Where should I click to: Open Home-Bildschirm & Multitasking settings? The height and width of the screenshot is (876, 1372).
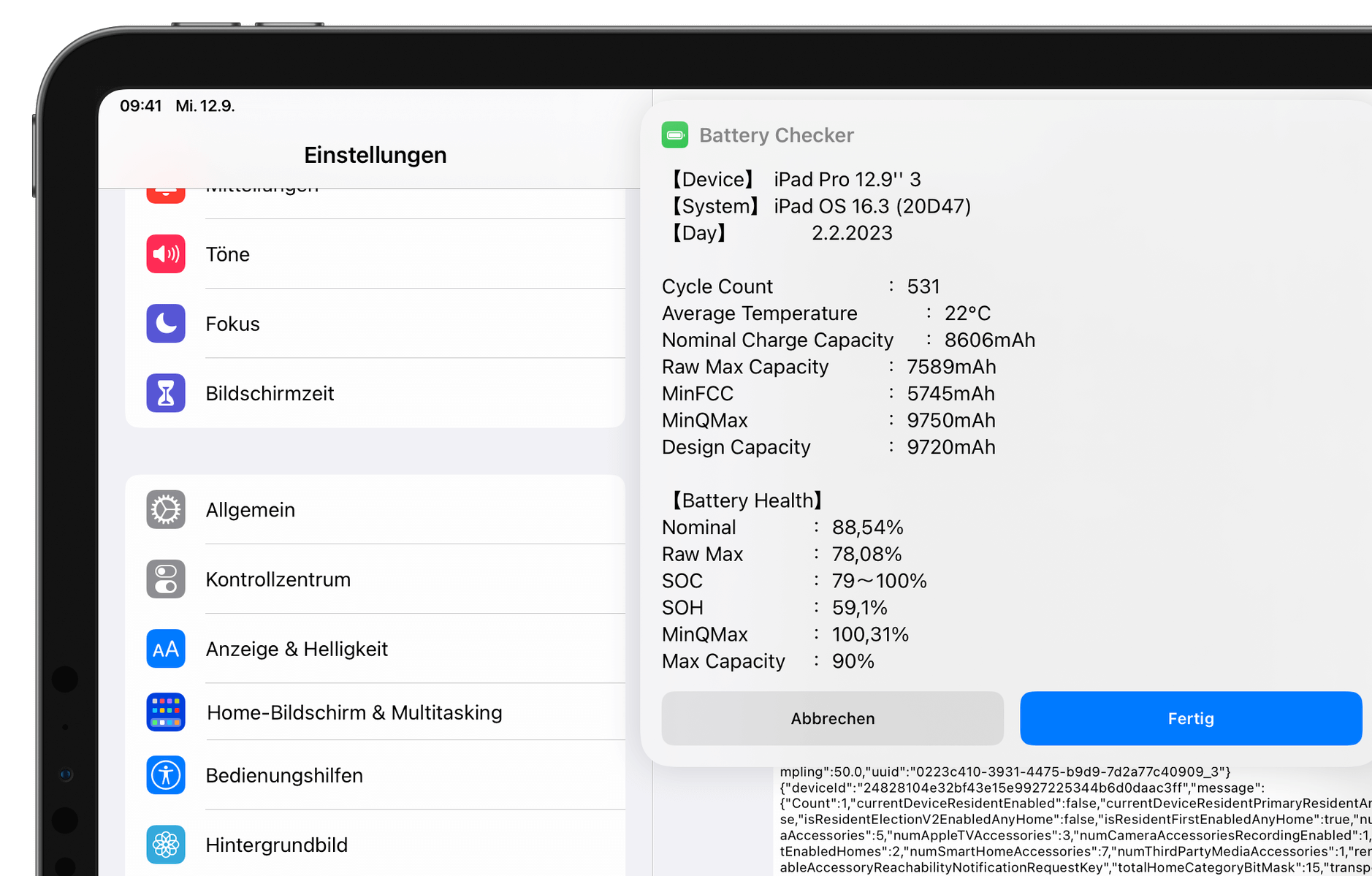[376, 712]
